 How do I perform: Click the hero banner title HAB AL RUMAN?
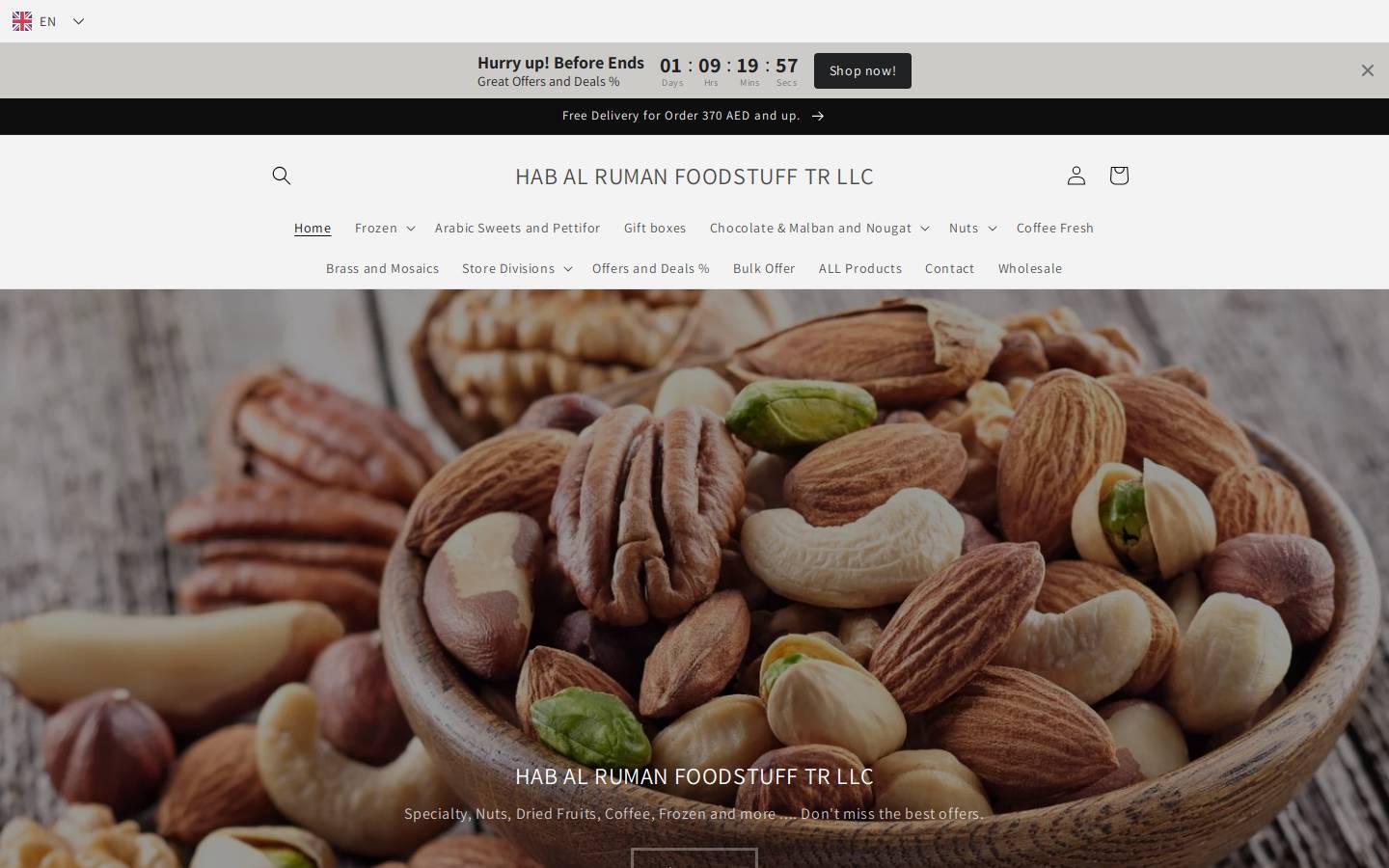tap(694, 776)
